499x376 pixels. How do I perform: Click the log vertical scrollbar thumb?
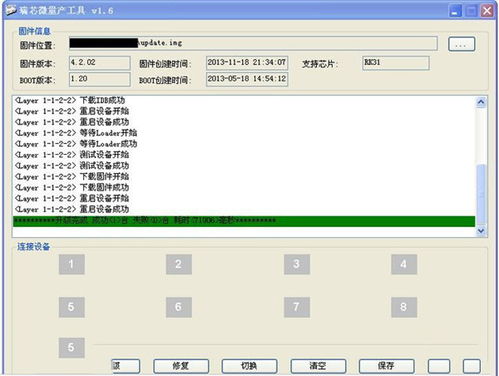click(x=481, y=195)
